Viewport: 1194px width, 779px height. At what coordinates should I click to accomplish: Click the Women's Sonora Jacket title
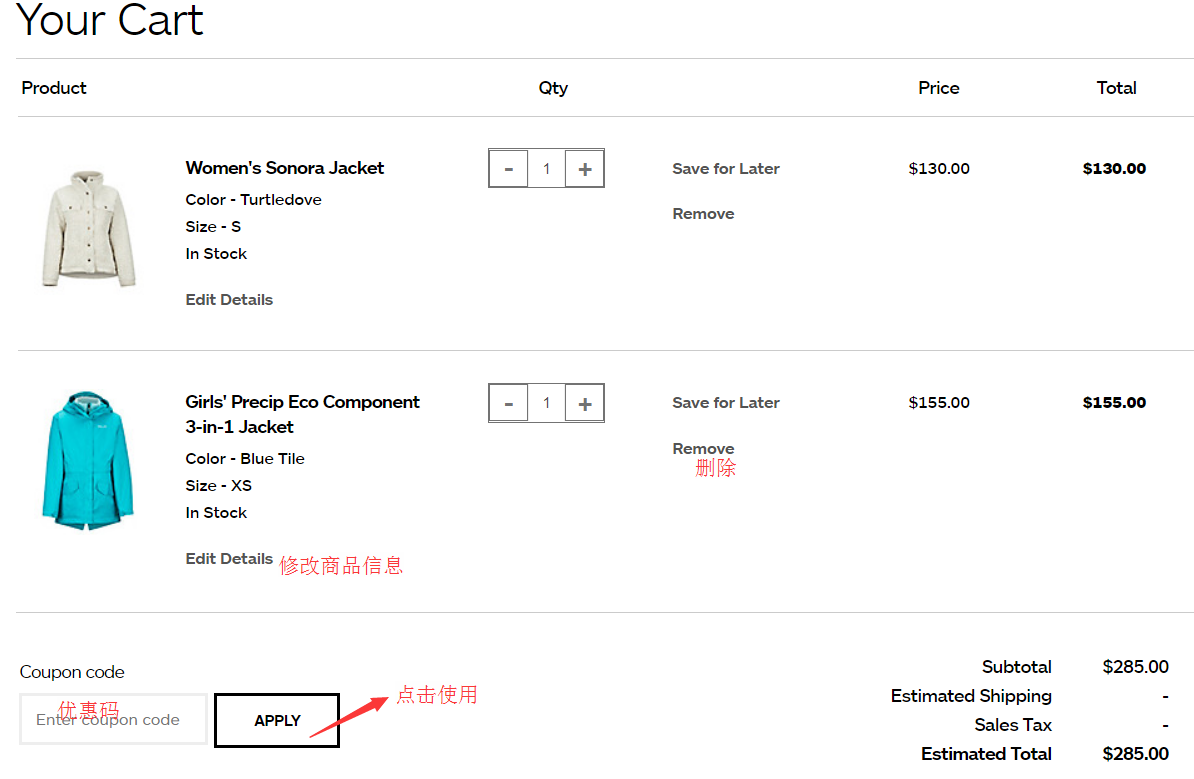click(x=284, y=168)
